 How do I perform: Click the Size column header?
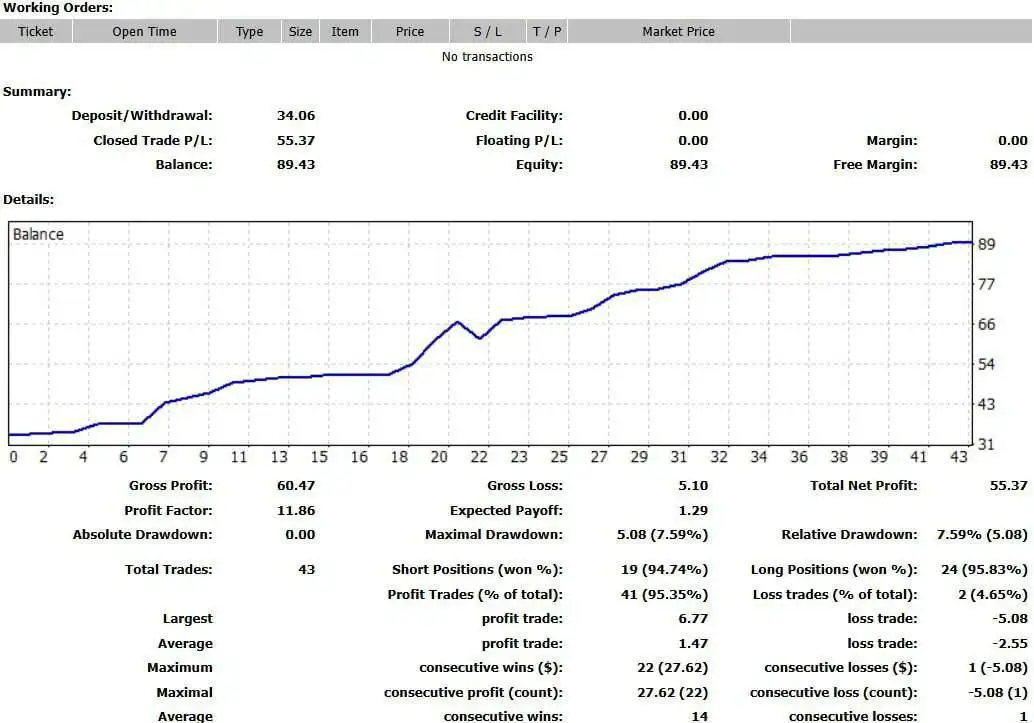coord(300,31)
